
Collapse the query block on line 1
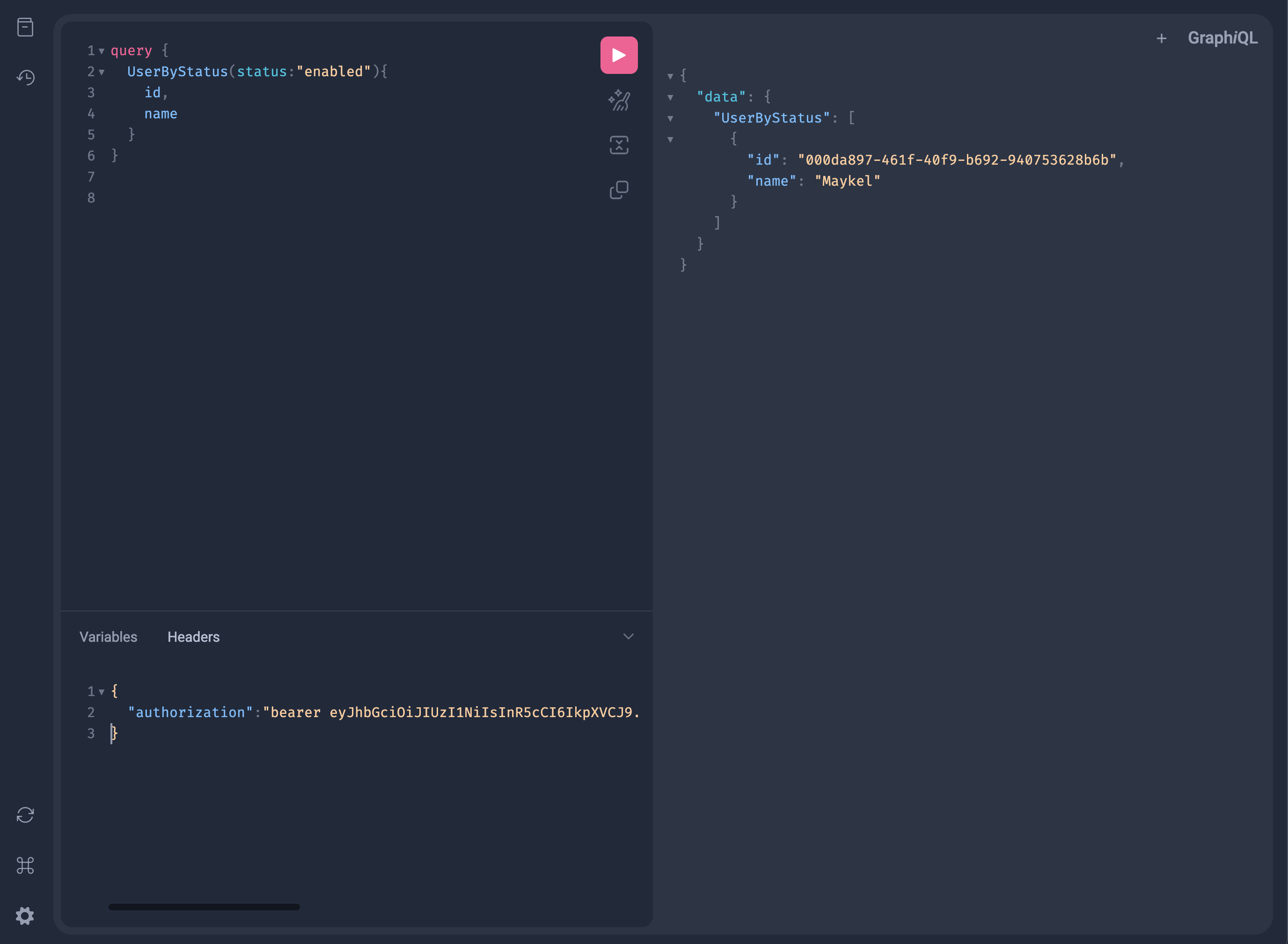(102, 51)
